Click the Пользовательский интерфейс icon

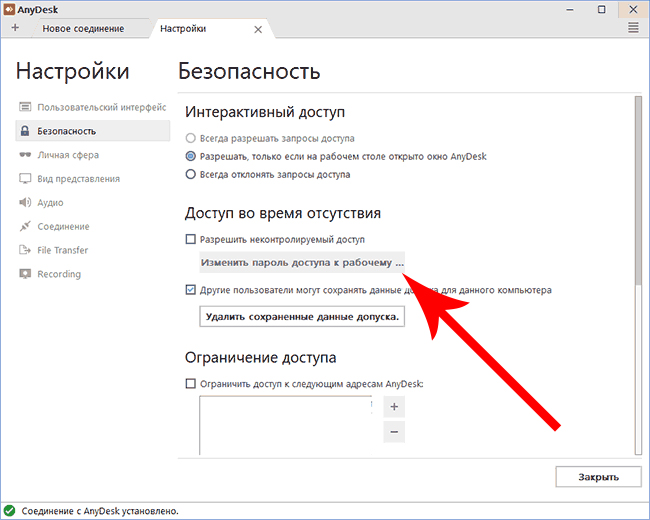(x=25, y=107)
